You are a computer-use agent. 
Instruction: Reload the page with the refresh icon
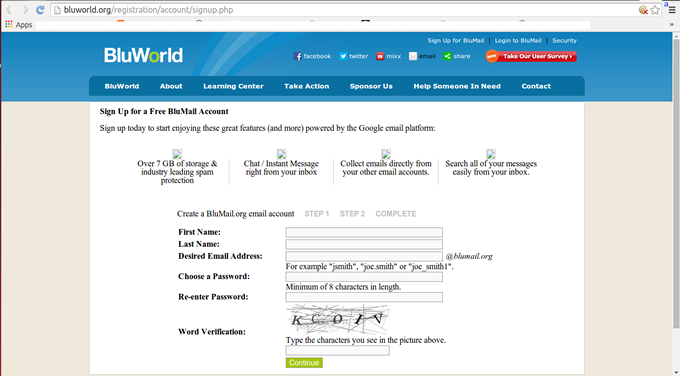40,10
